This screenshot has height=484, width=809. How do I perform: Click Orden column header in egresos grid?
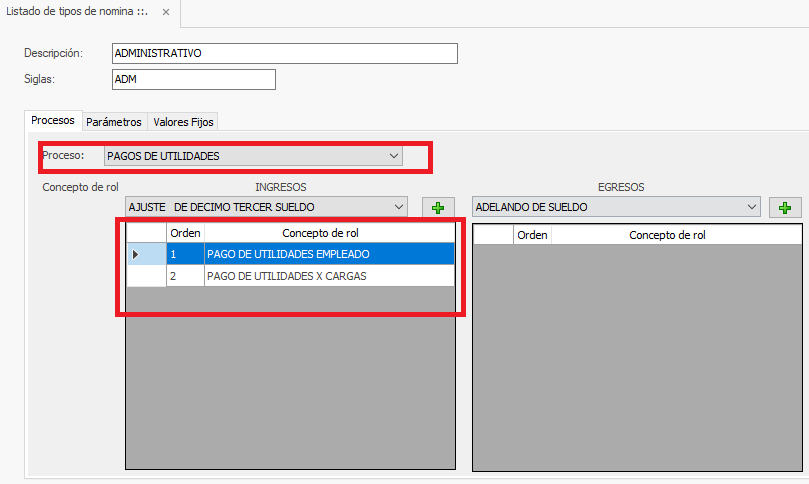pyautogui.click(x=532, y=235)
